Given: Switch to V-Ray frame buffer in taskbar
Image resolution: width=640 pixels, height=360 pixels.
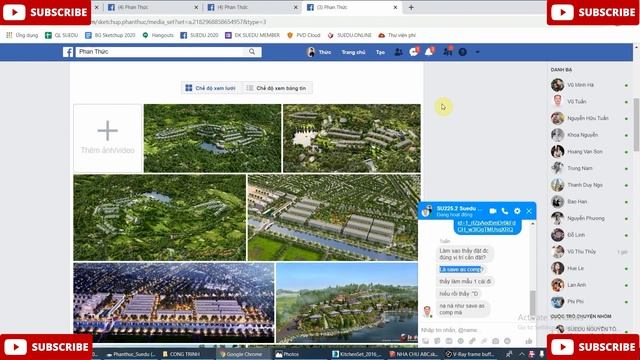Looking at the screenshot, I should click(x=470, y=354).
